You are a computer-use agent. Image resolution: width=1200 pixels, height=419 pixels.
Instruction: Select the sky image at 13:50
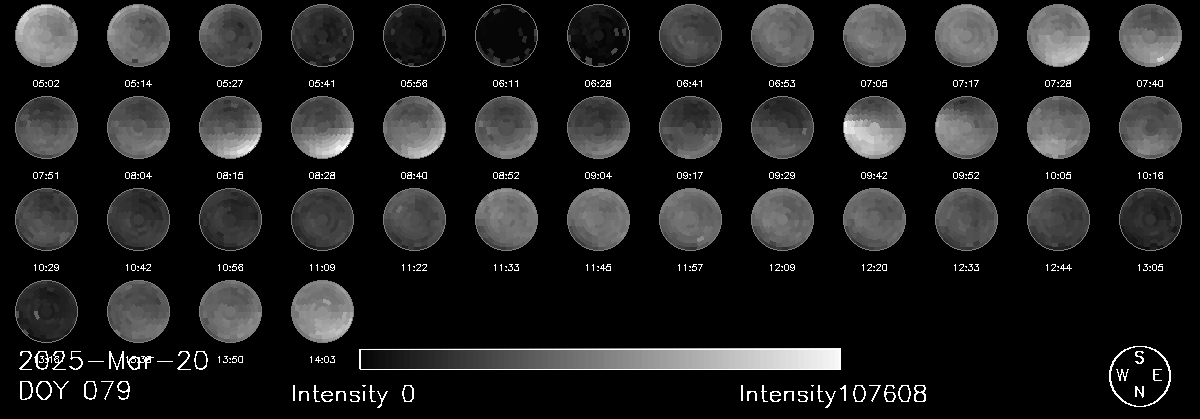pyautogui.click(x=231, y=311)
